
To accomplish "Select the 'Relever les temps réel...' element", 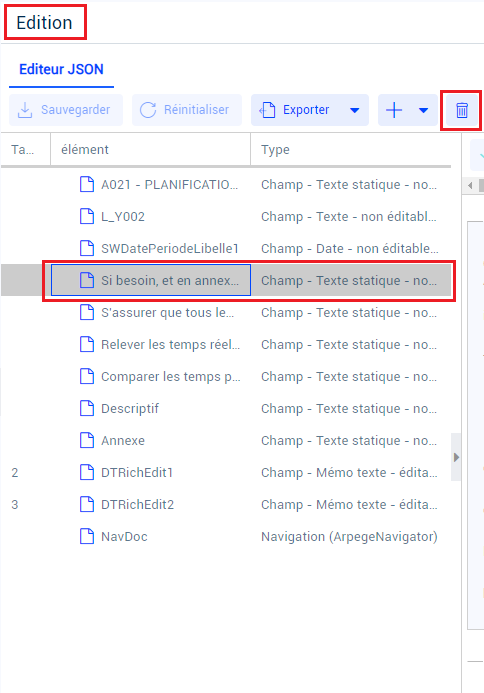I will (x=170, y=344).
